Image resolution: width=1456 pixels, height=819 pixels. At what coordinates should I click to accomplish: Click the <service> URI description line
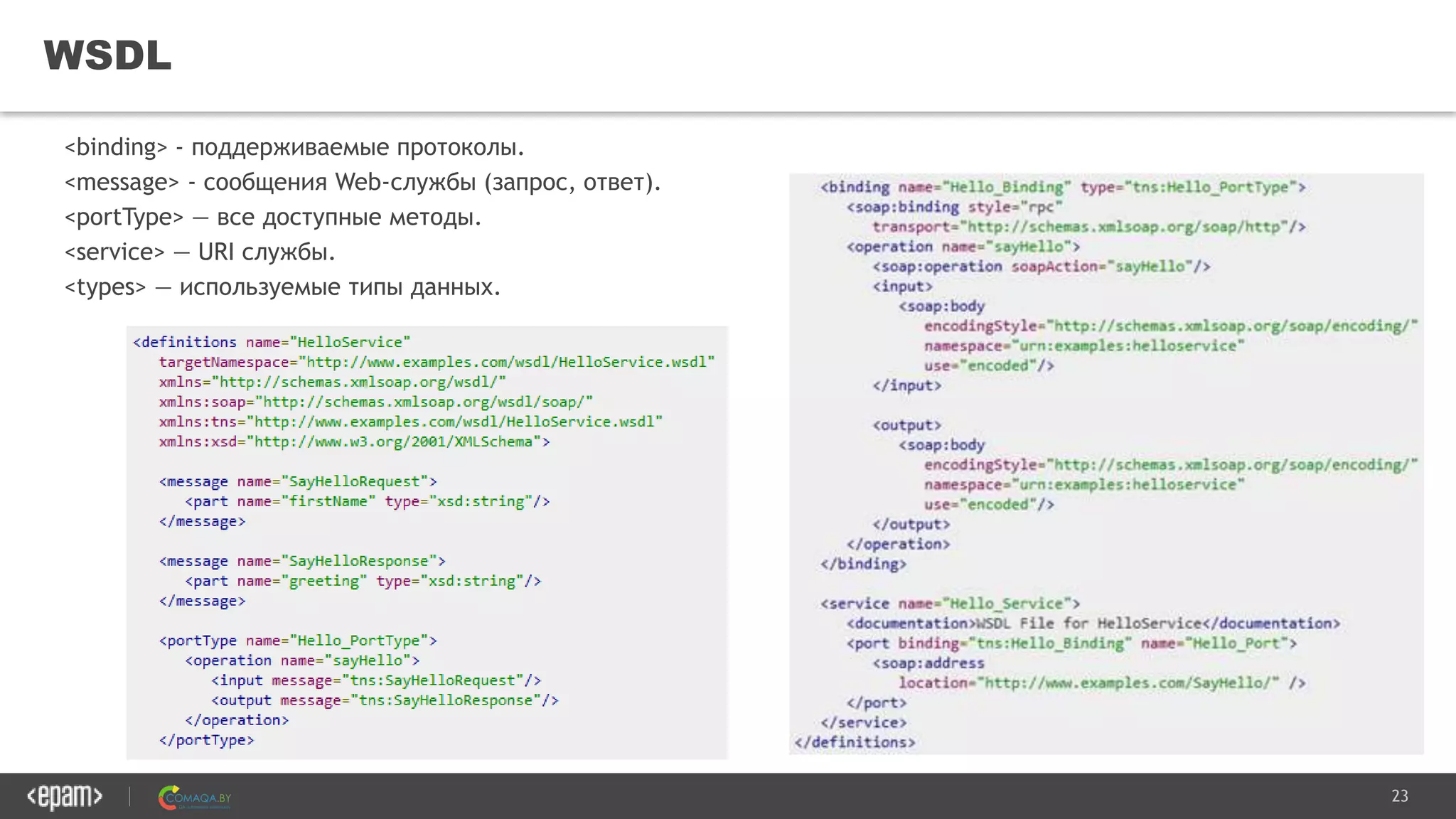199,252
